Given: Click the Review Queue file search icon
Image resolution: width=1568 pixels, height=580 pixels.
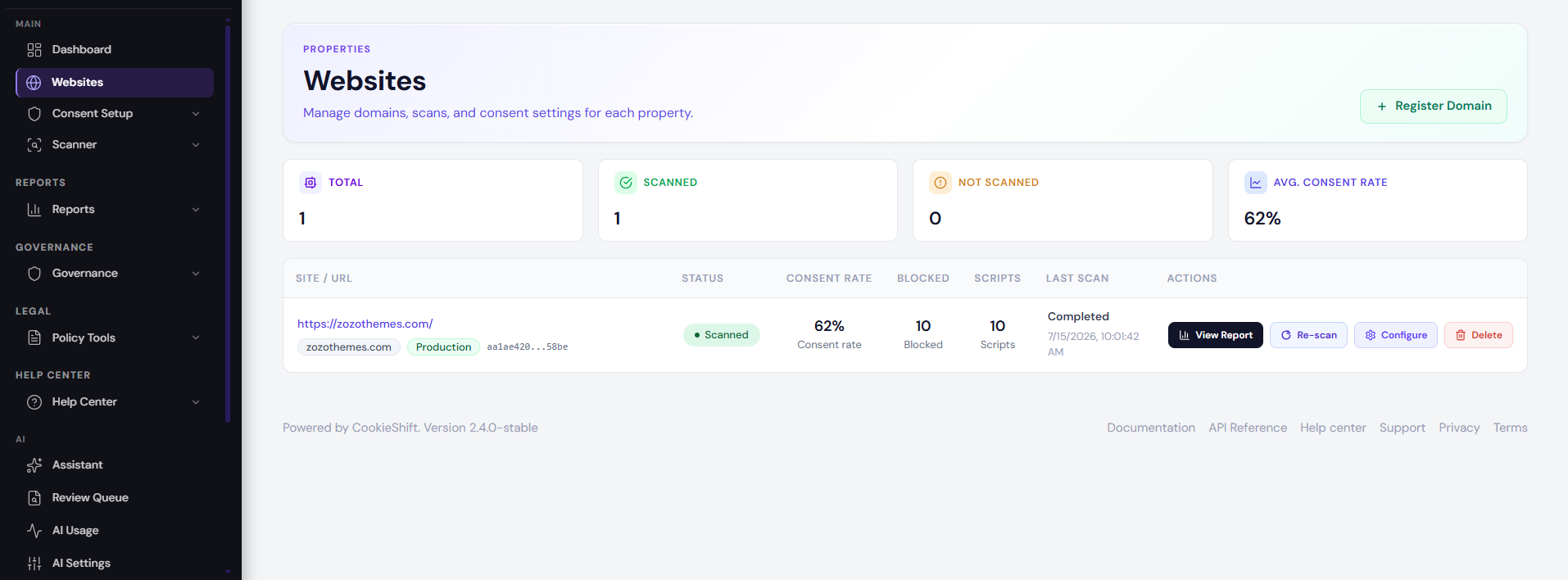Looking at the screenshot, I should click(x=34, y=498).
